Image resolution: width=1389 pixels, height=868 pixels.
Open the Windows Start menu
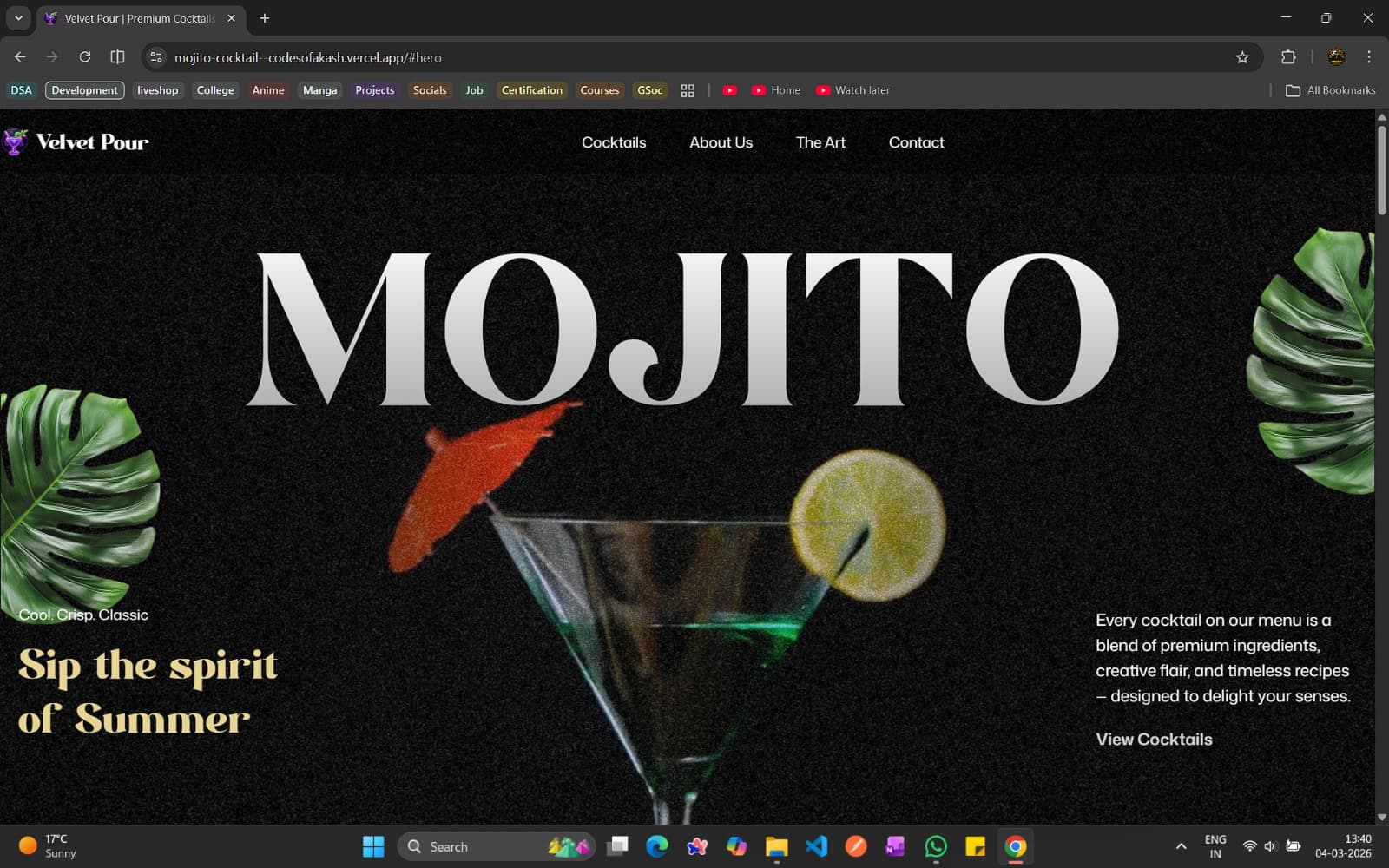(373, 846)
